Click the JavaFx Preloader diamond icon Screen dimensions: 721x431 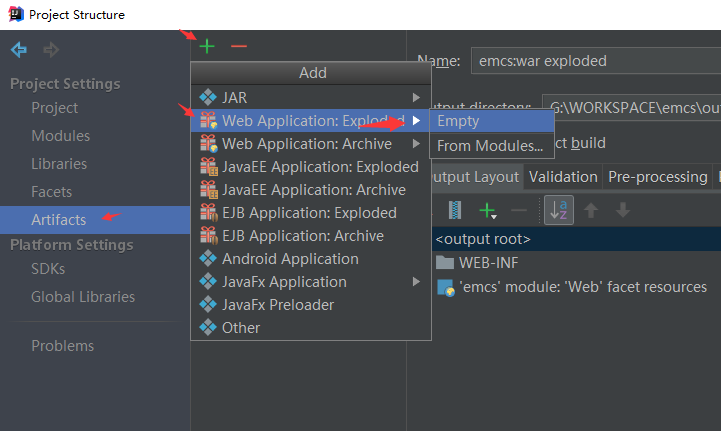[208, 304]
